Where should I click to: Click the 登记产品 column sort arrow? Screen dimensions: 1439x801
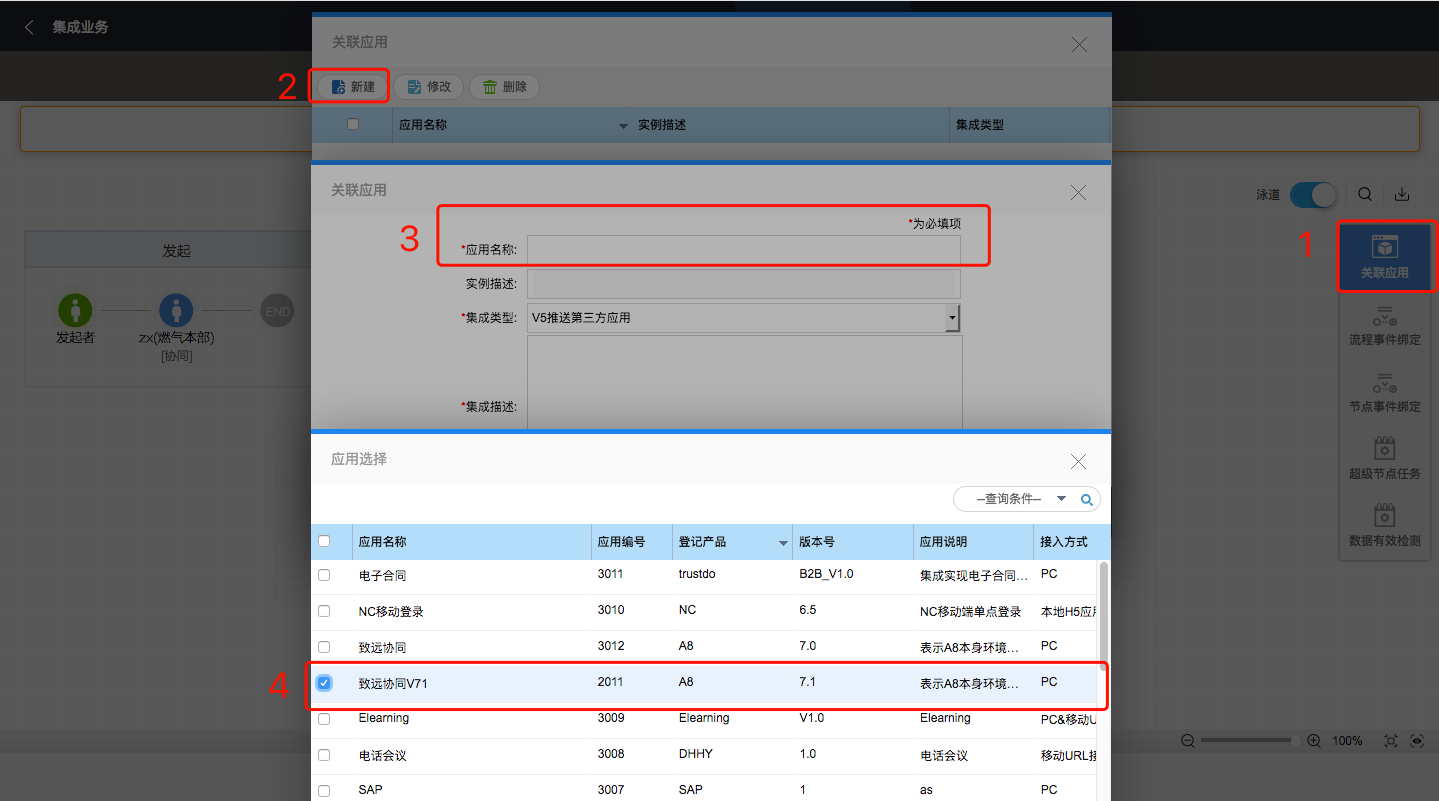coord(783,543)
